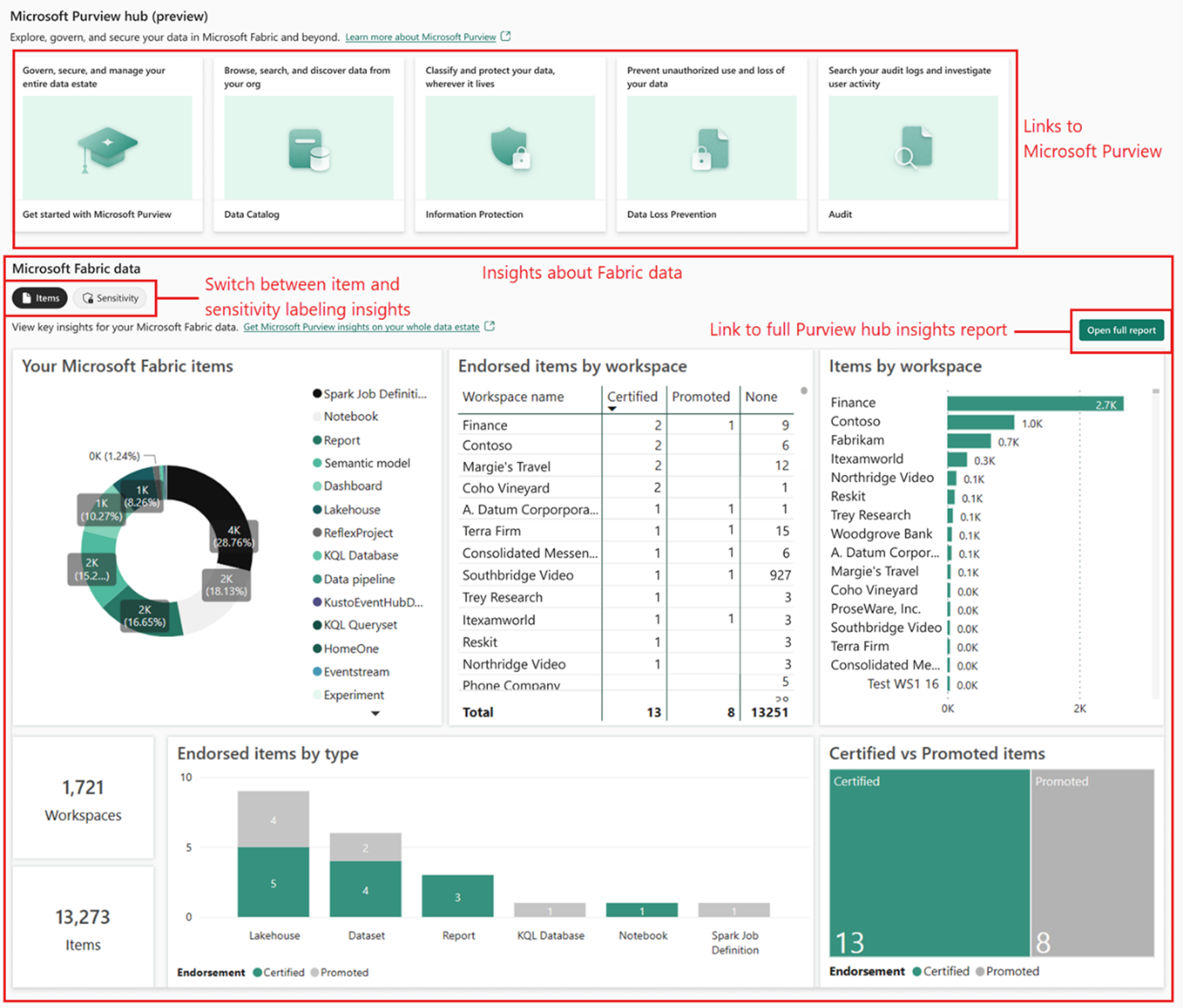Click Woodgrove Bank label in workspace chart

(881, 534)
